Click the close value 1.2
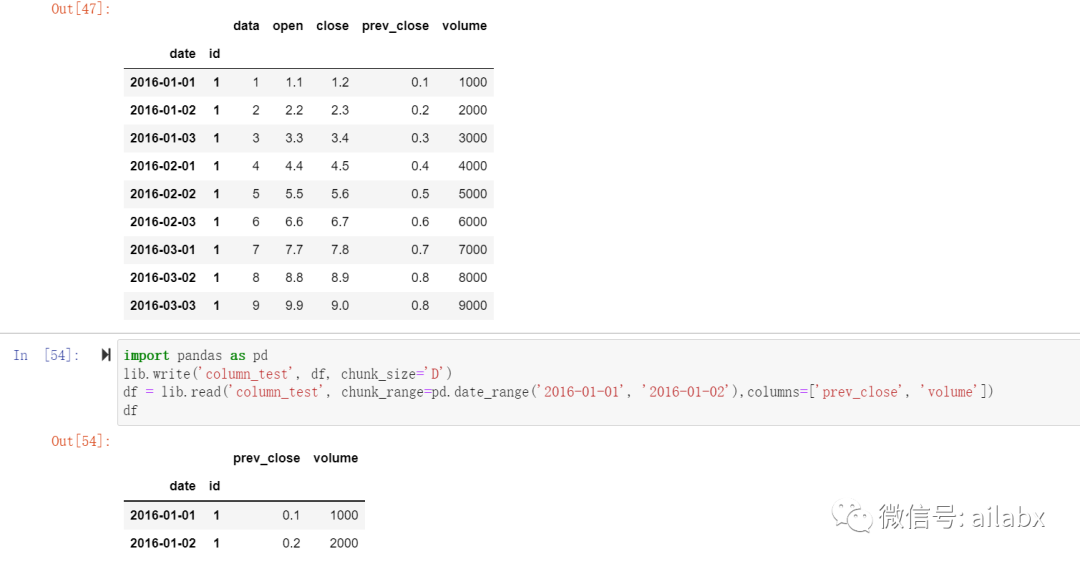The height and width of the screenshot is (564, 1080). click(340, 83)
